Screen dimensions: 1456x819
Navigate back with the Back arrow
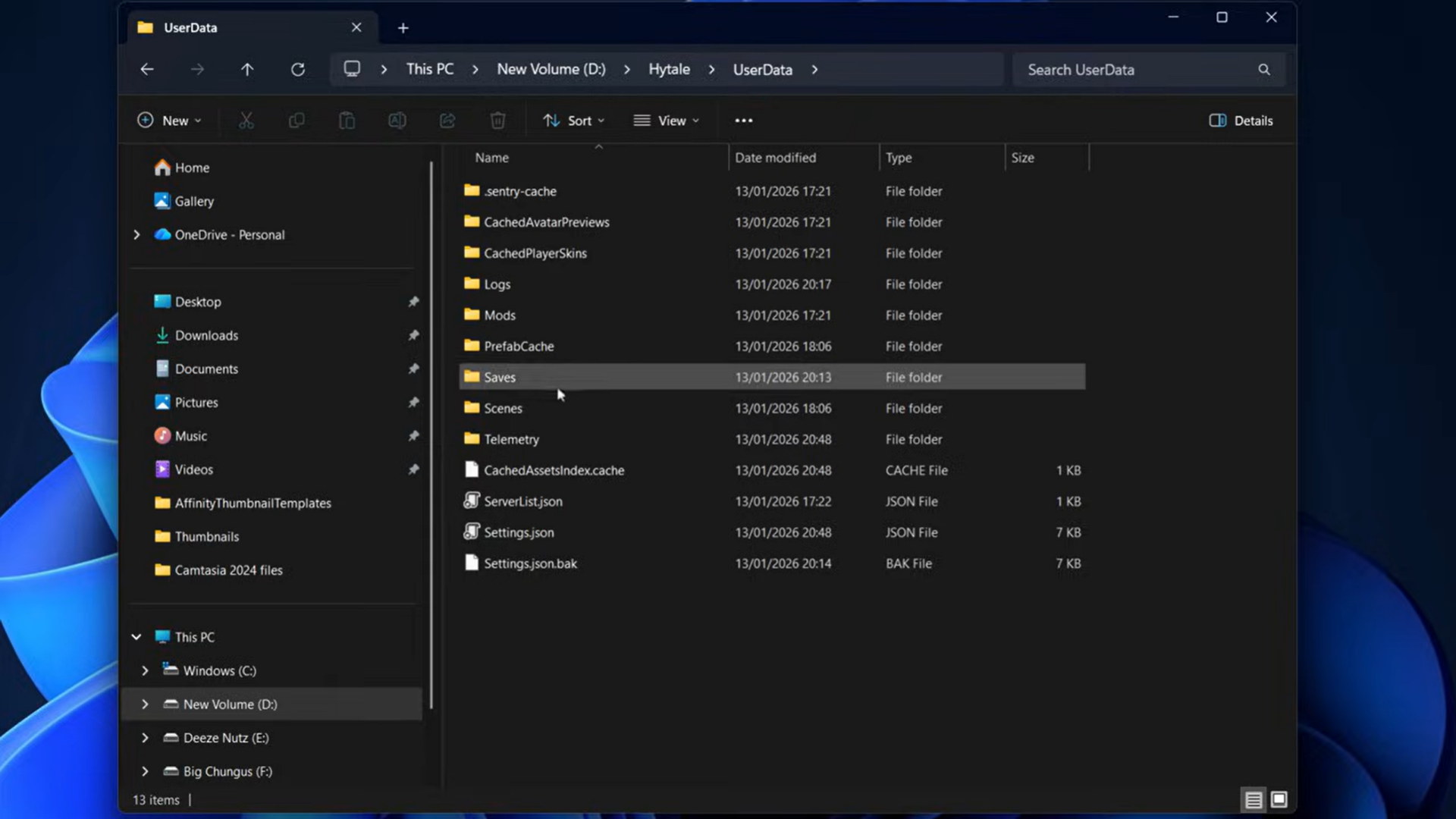[x=147, y=70]
